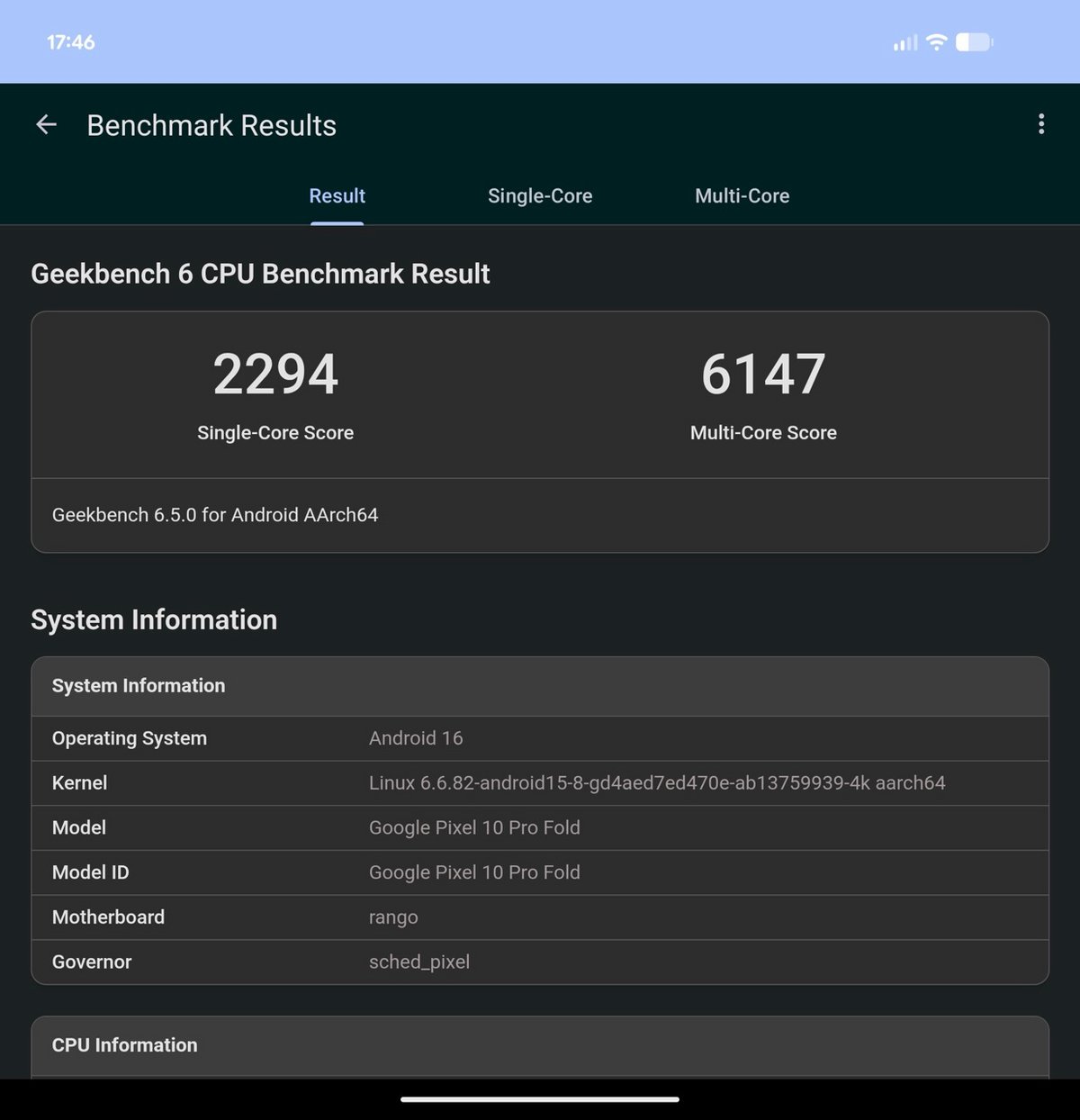Tap the clock showing 17:46
Image resolution: width=1080 pixels, height=1120 pixels.
pos(69,41)
